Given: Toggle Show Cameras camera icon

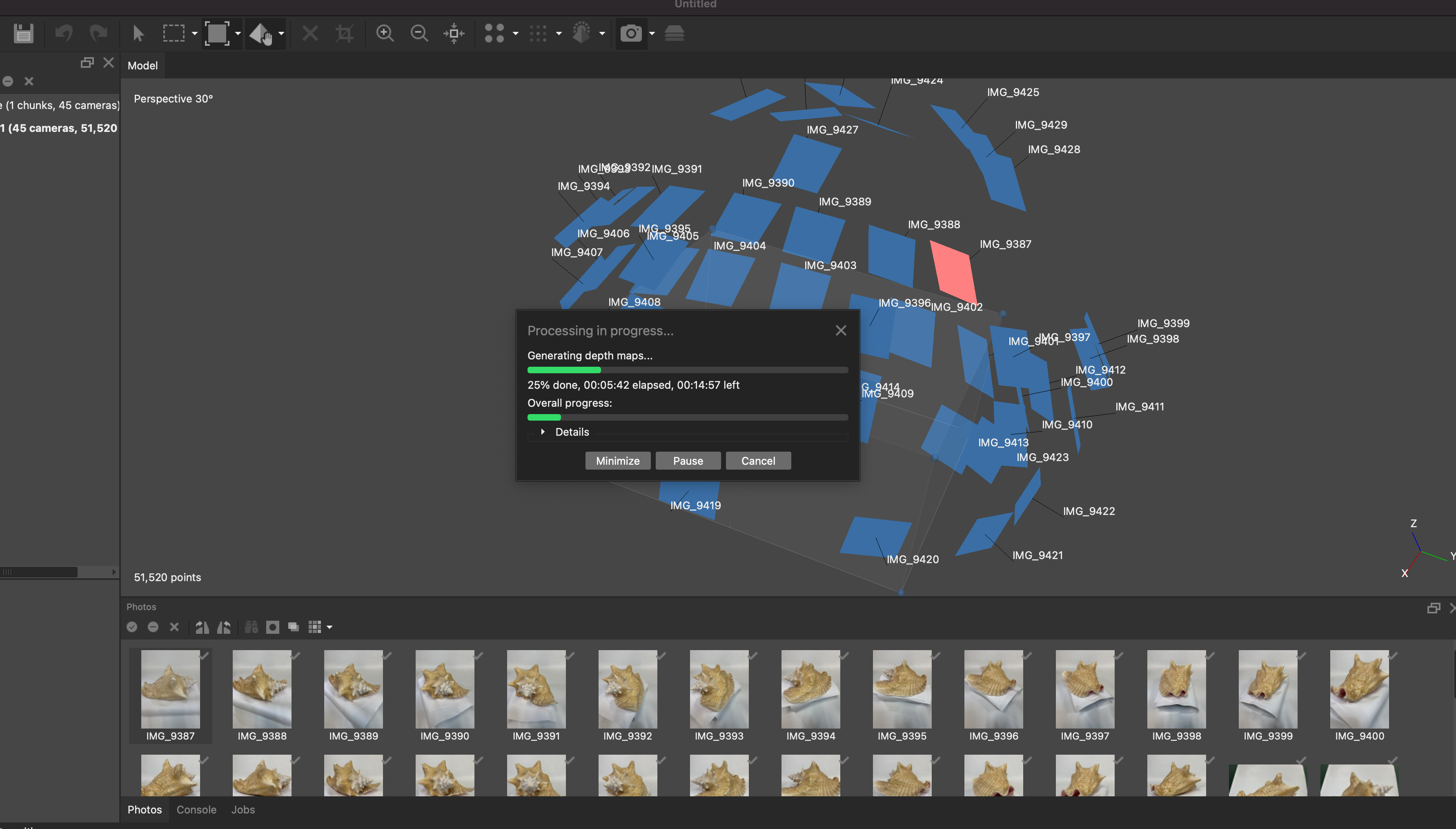Looking at the screenshot, I should tap(631, 33).
